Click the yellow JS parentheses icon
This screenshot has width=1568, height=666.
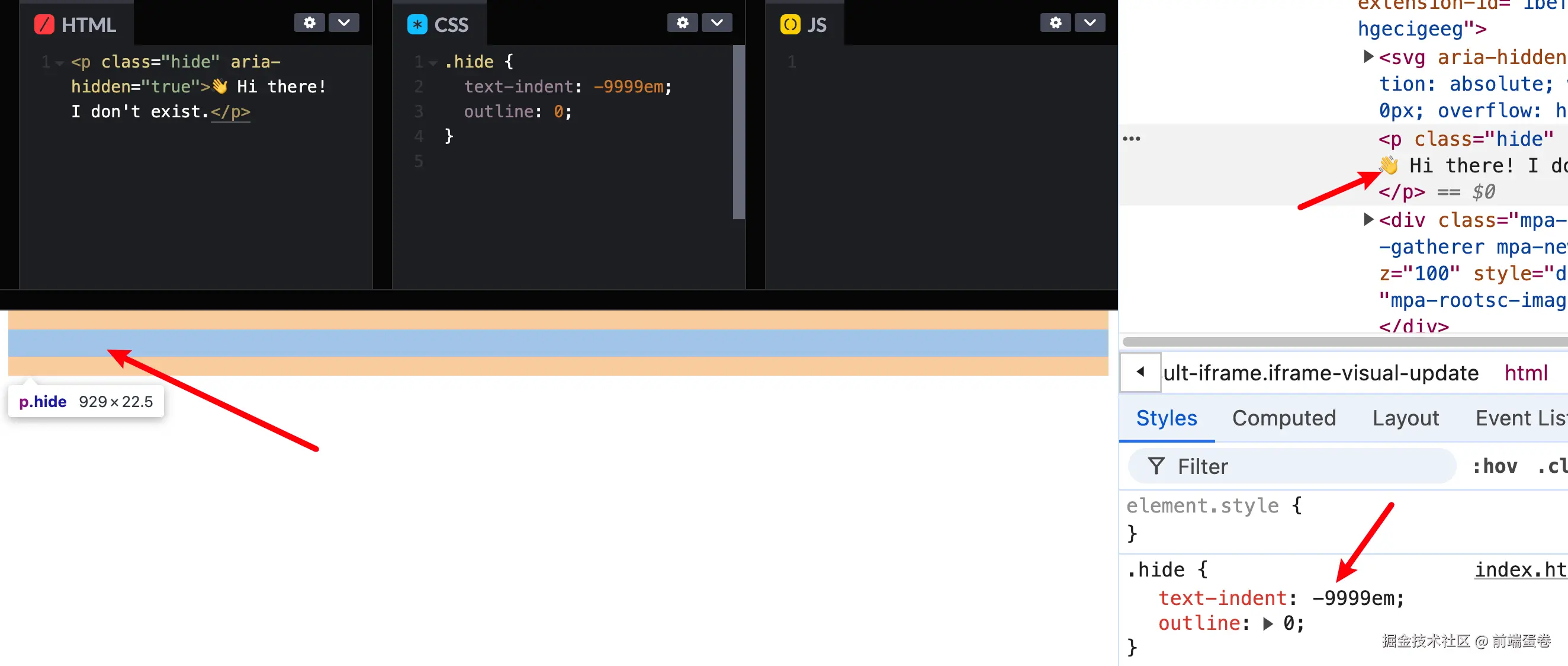click(789, 25)
